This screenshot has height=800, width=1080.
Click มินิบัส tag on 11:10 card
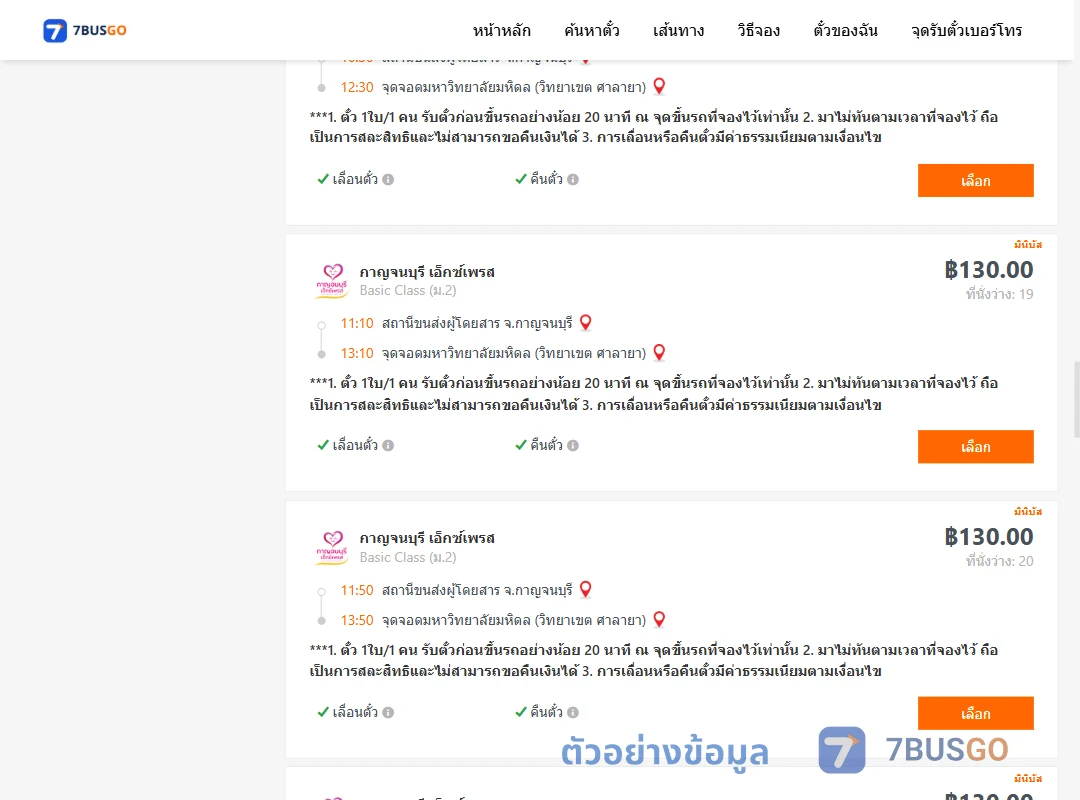[1028, 245]
